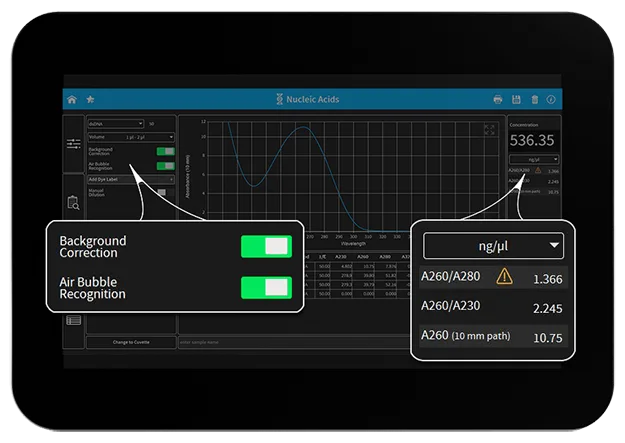The width and height of the screenshot is (625, 443).
Task: Click the Concentration label
Action: click(524, 125)
